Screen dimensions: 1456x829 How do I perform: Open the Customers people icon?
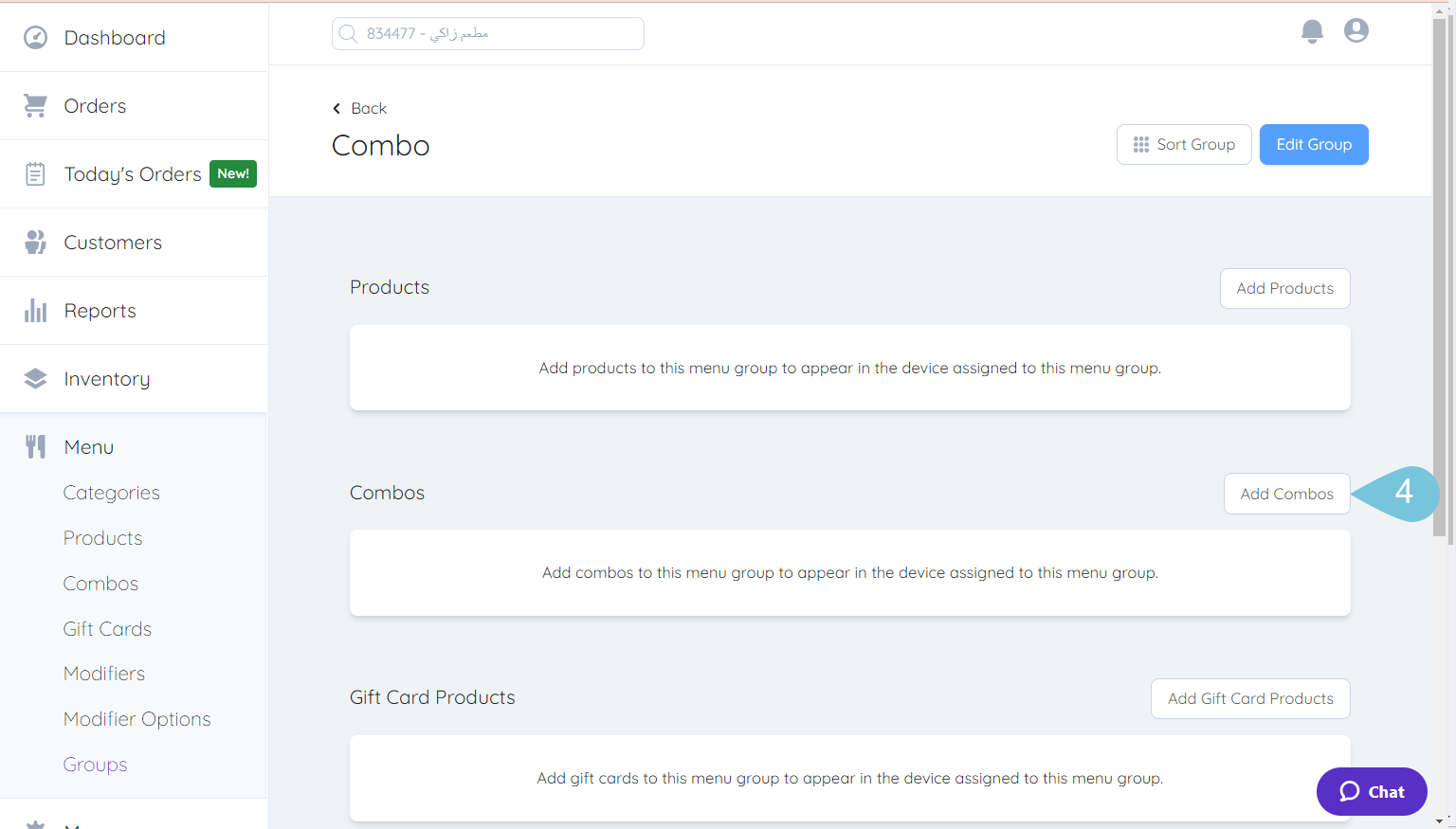coord(35,242)
